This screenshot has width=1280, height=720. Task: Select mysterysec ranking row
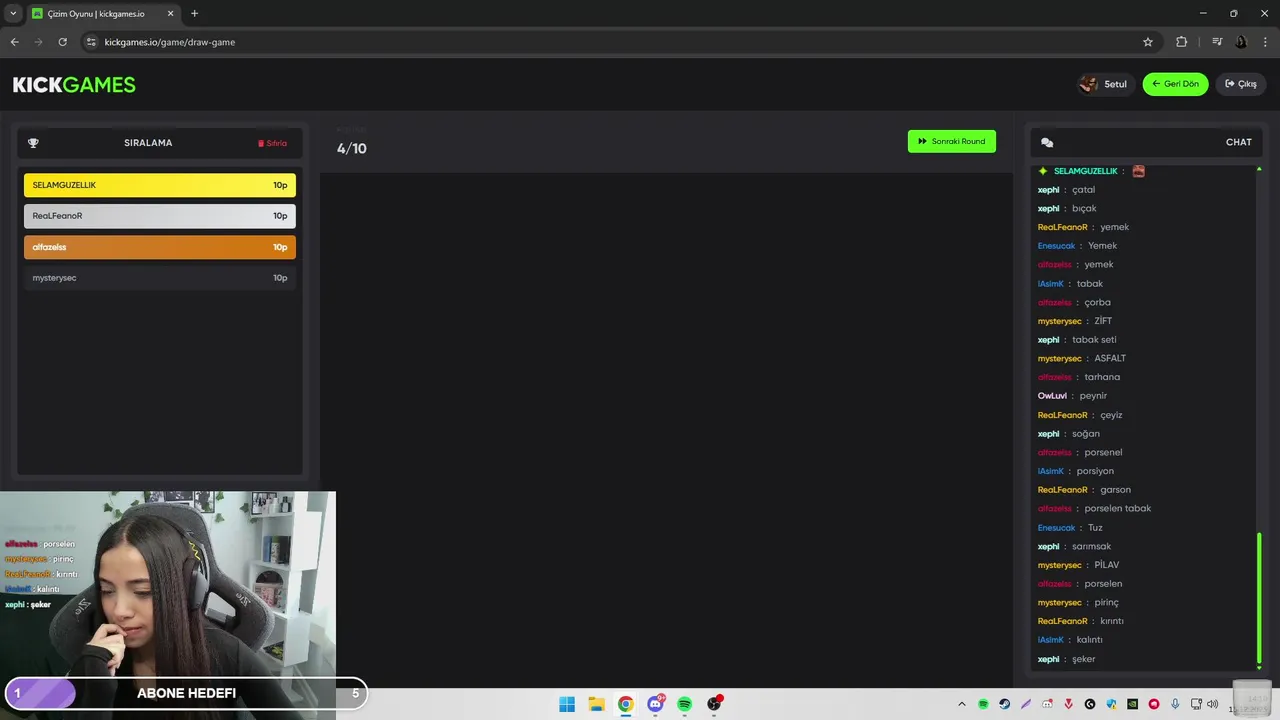tap(160, 278)
